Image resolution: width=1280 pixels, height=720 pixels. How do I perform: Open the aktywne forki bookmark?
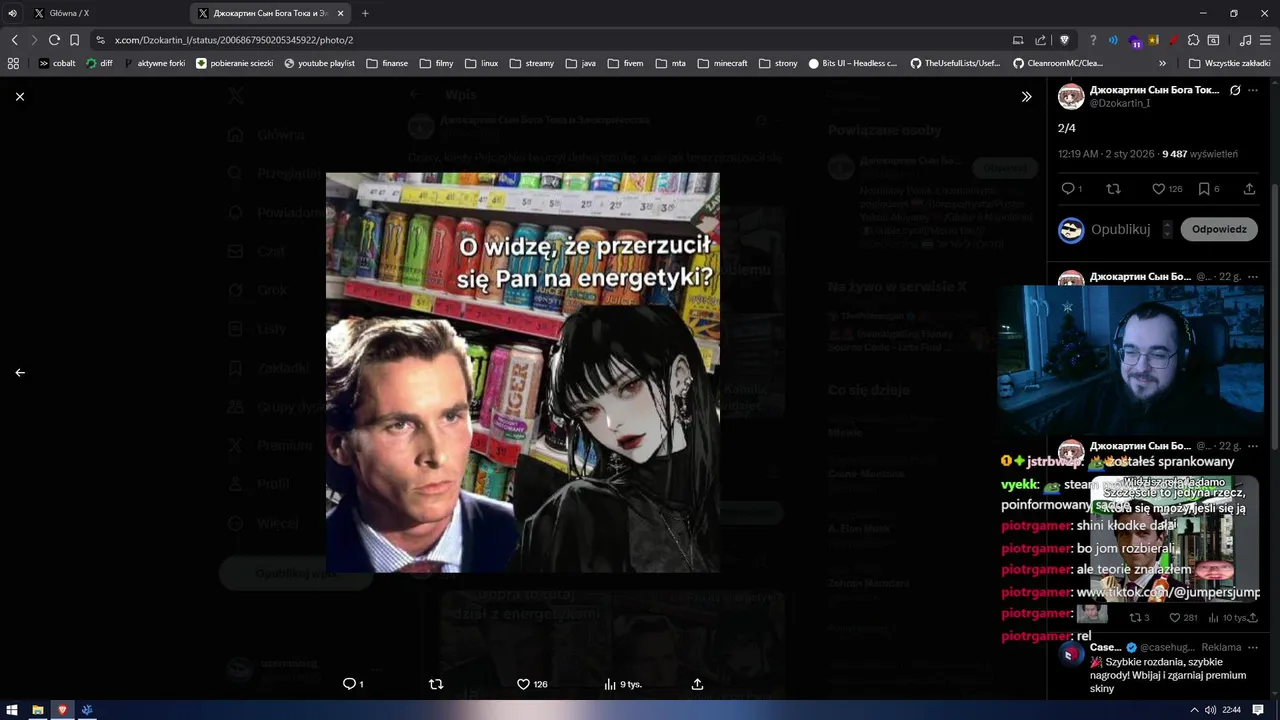coord(155,63)
